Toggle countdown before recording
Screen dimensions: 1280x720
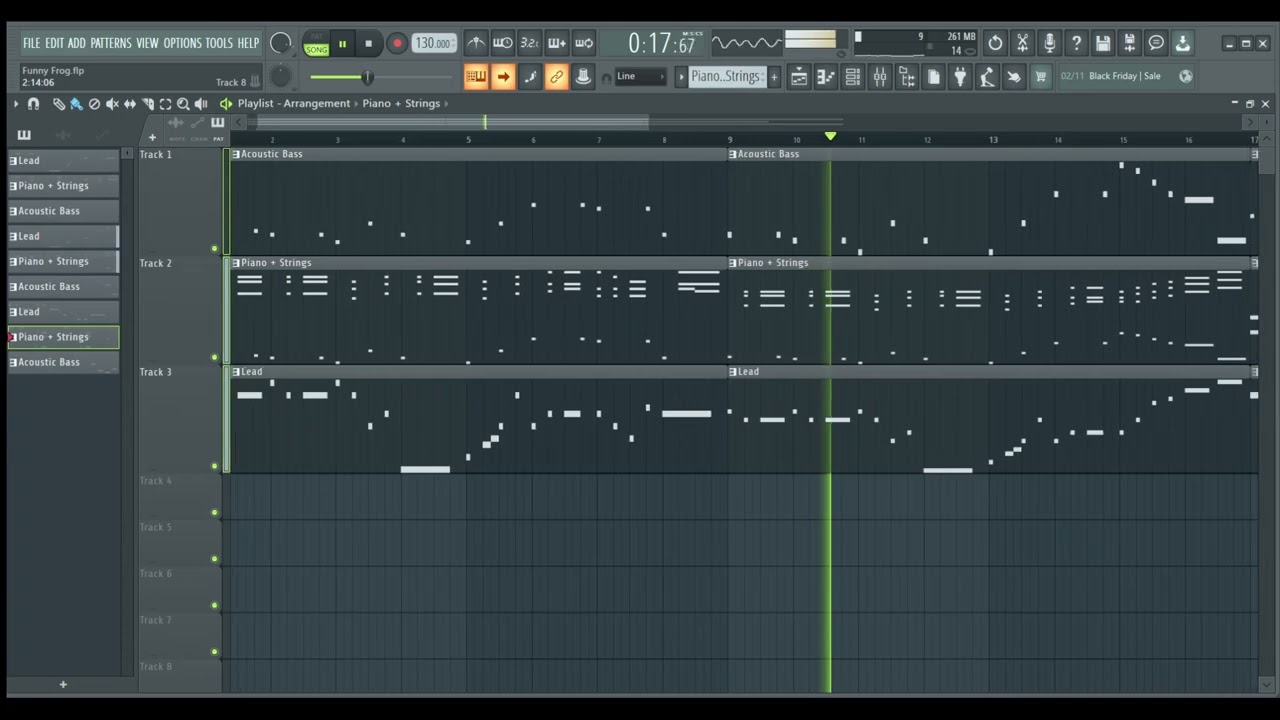click(x=530, y=43)
